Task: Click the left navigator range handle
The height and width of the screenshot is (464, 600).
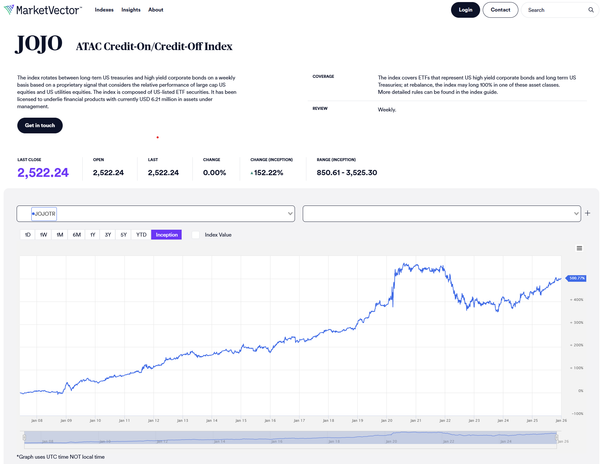Action: click(x=24, y=437)
